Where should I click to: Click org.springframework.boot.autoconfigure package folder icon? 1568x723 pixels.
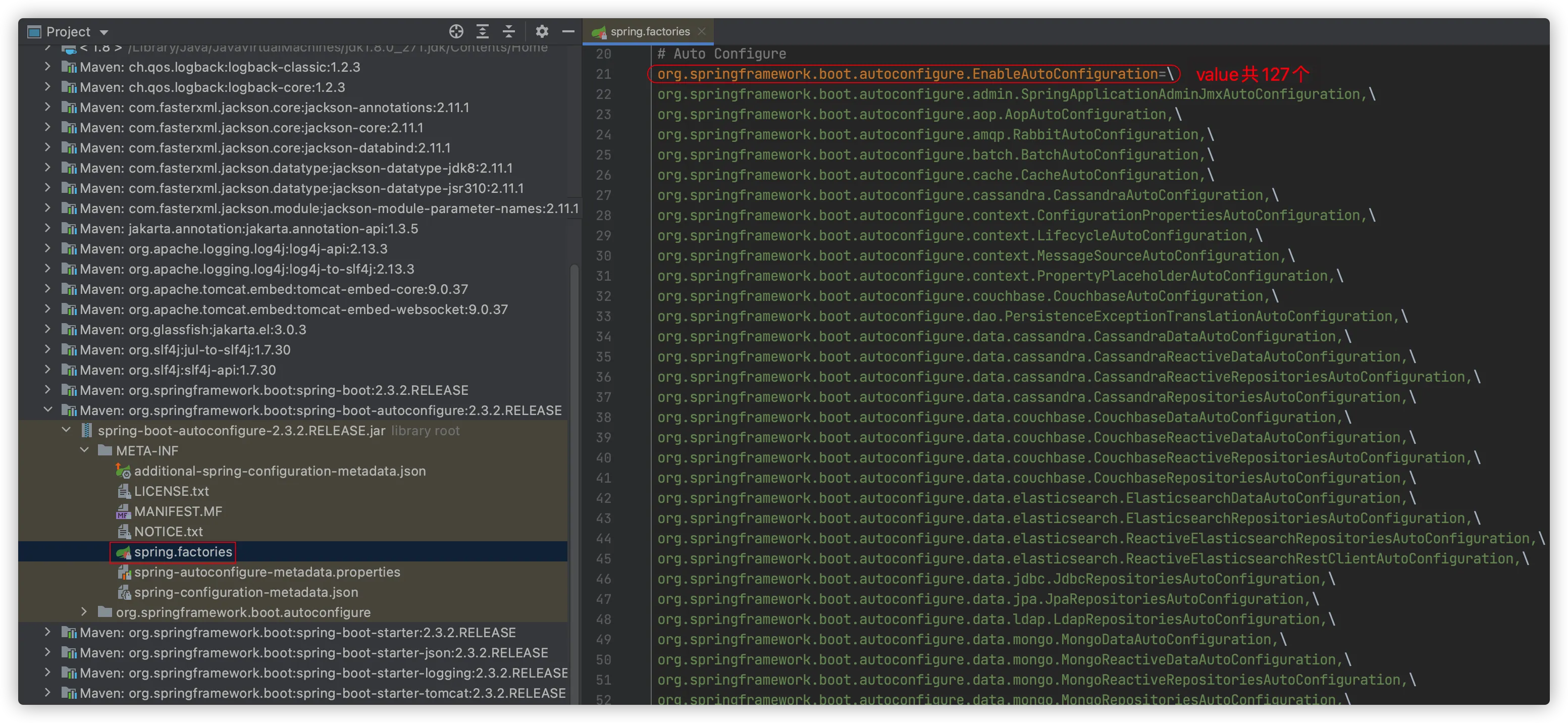click(106, 611)
